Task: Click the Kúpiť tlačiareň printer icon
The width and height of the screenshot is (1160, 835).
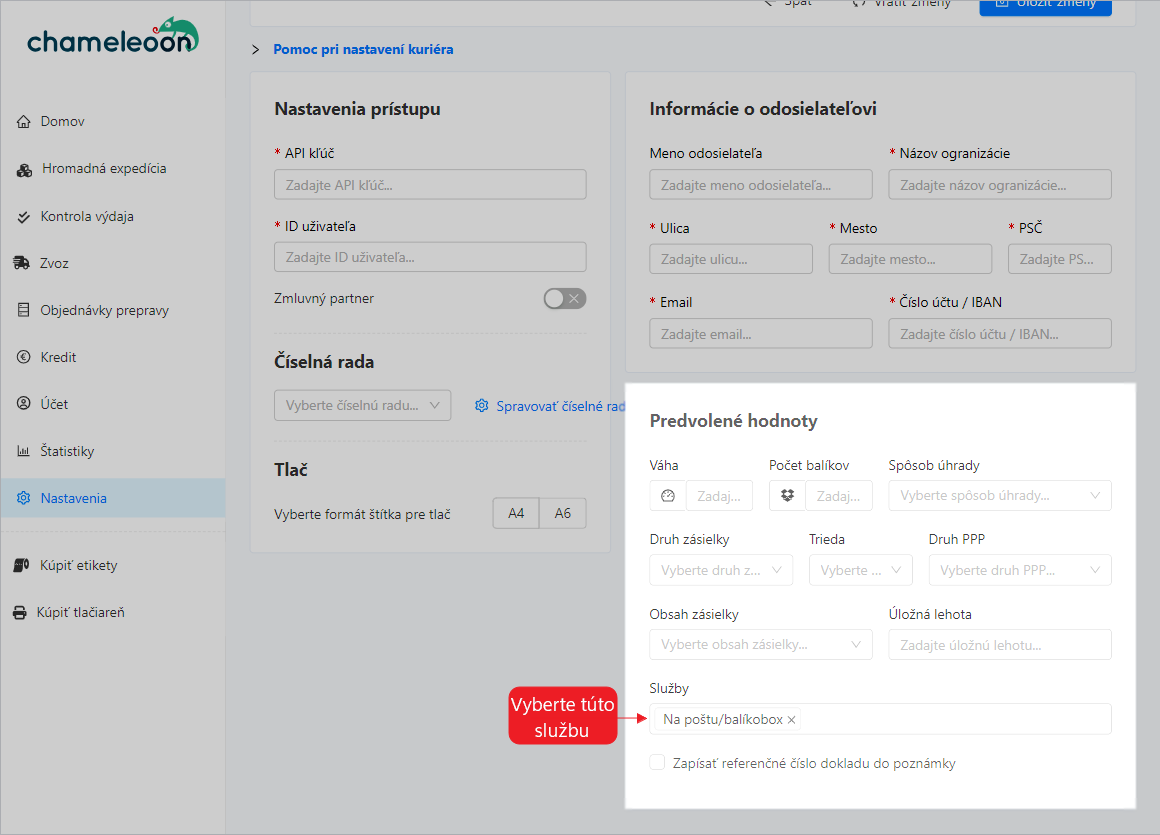Action: pyautogui.click(x=20, y=612)
